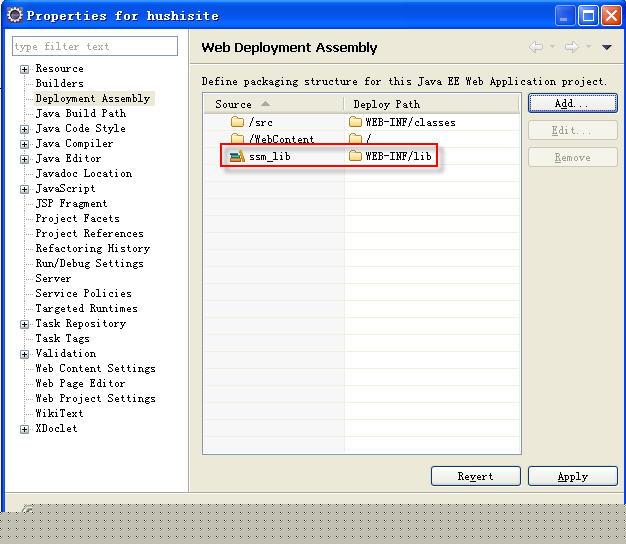Expand the Task Repository node

[24, 324]
